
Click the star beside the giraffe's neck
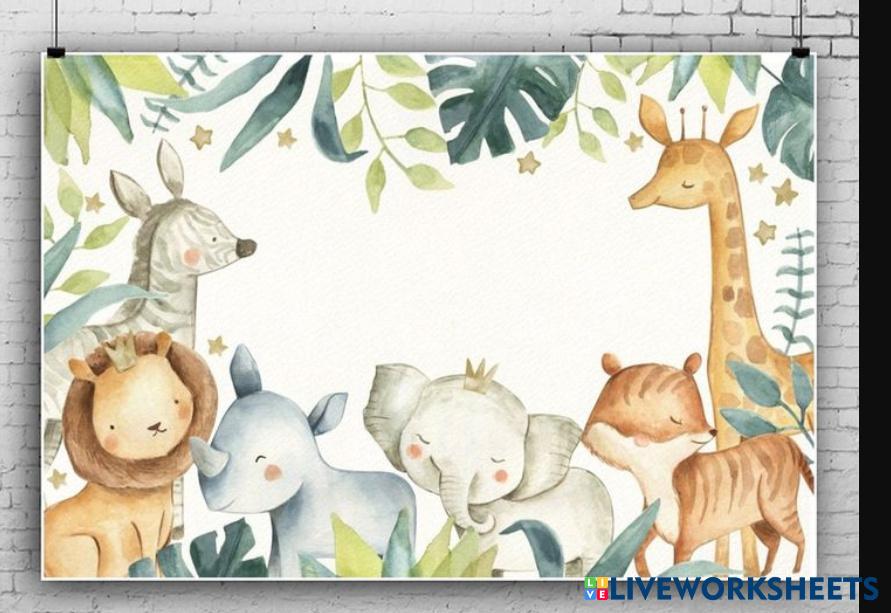click(x=765, y=232)
